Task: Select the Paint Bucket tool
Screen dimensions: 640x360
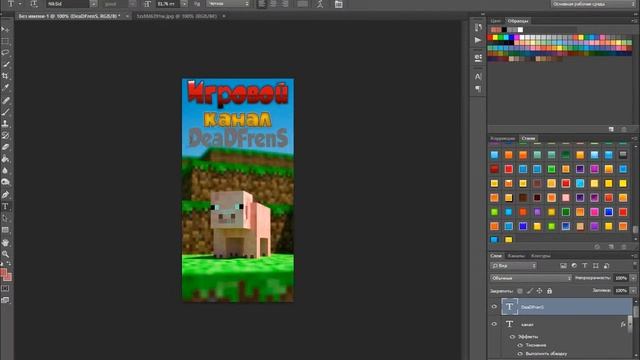Action: [5, 159]
